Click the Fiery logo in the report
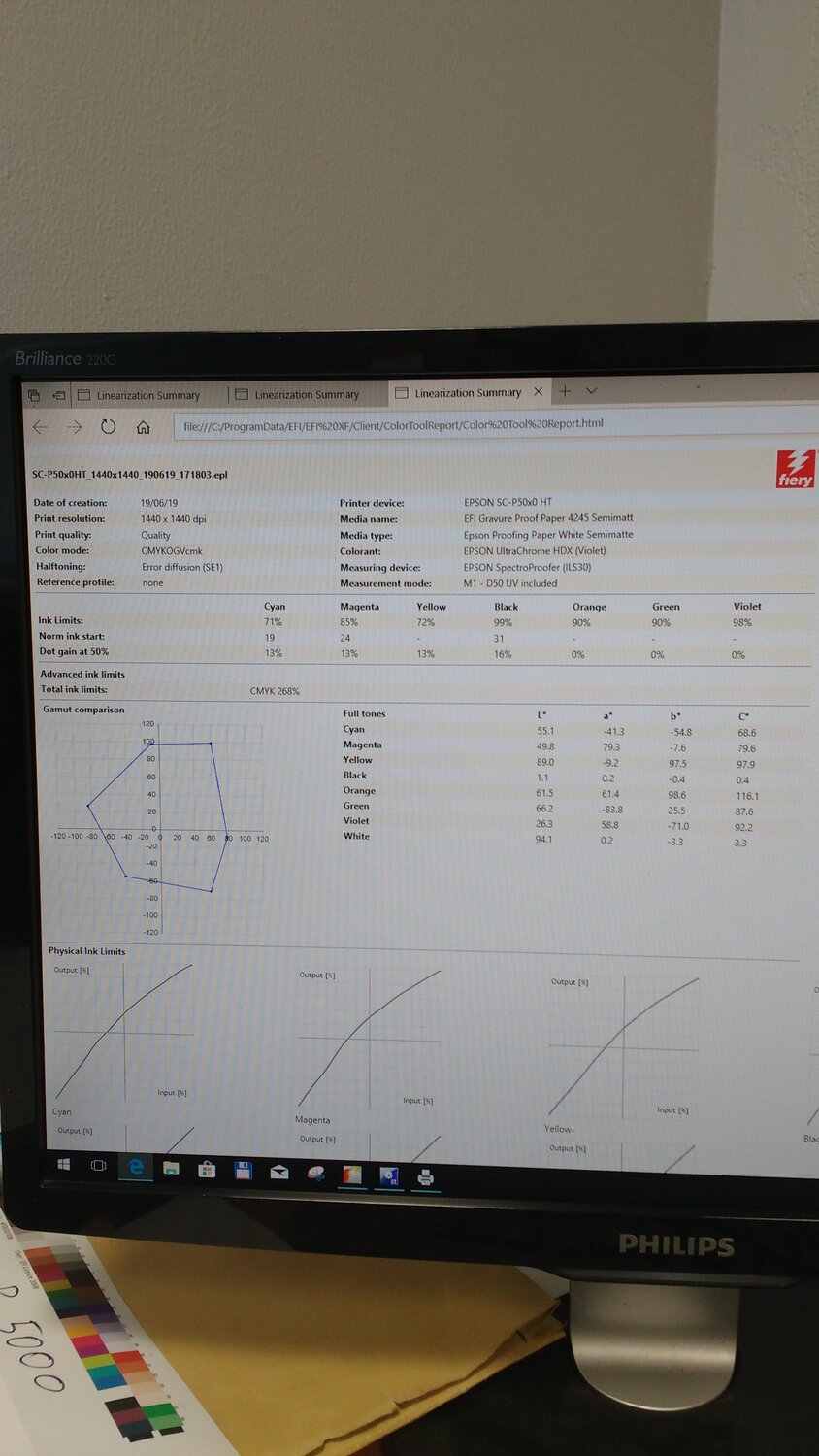Screen dimensions: 819x1456 pos(795,468)
